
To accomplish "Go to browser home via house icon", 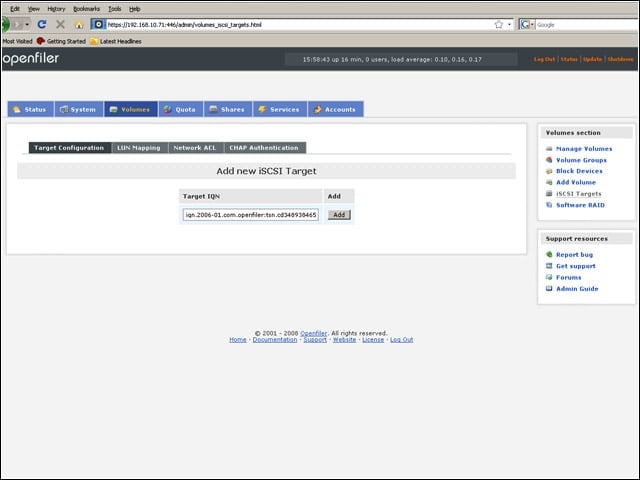I will (x=79, y=25).
